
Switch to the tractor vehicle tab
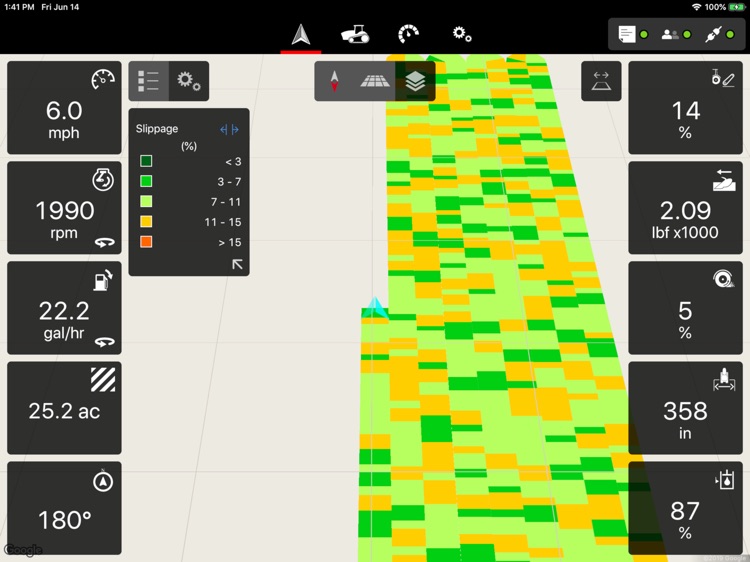[x=354, y=34]
